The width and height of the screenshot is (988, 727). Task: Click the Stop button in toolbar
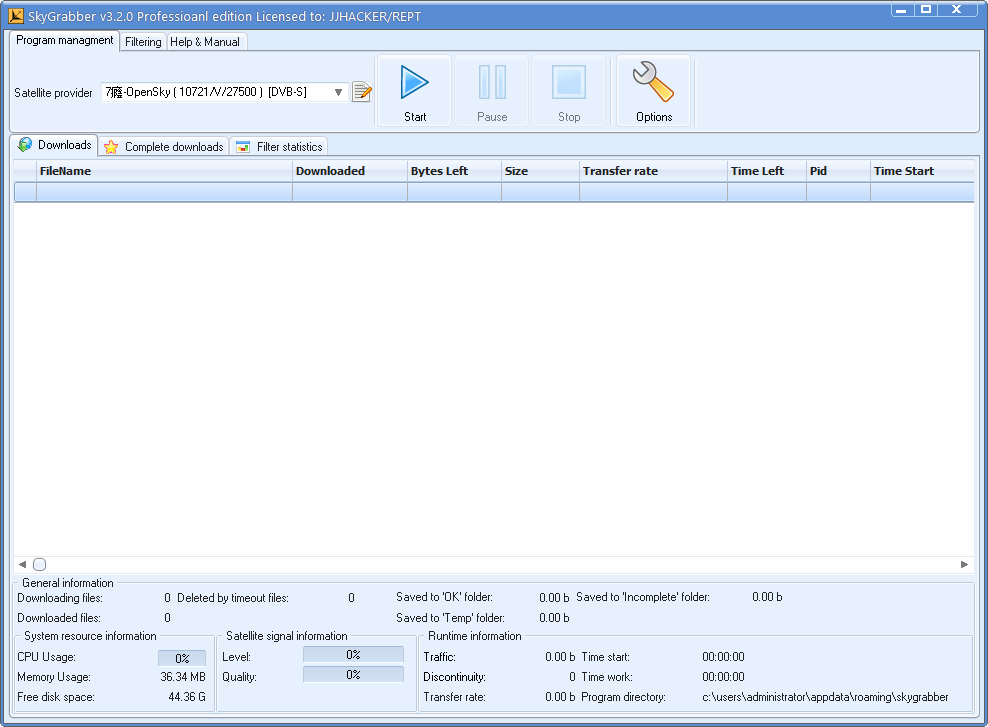tap(568, 91)
